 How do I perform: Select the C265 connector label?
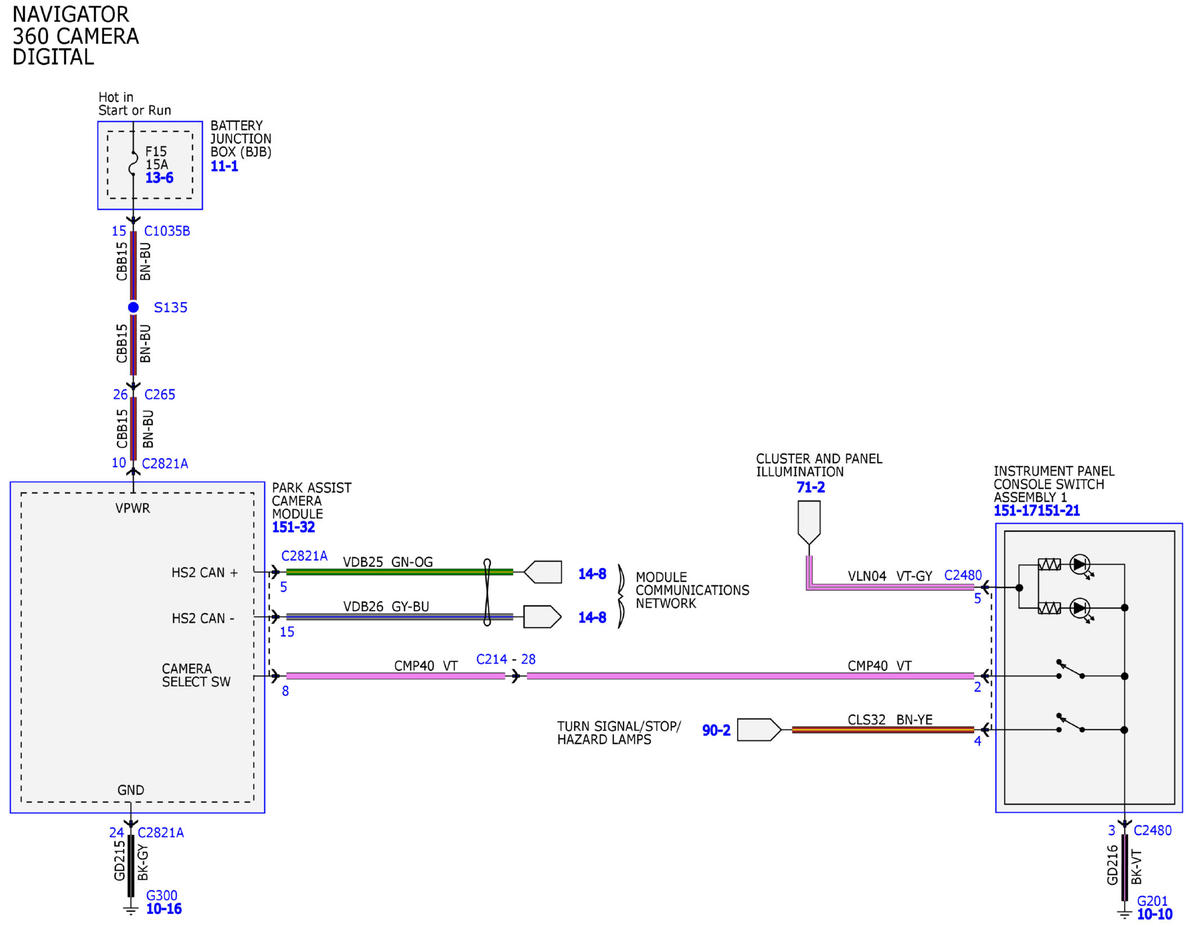click(160, 395)
